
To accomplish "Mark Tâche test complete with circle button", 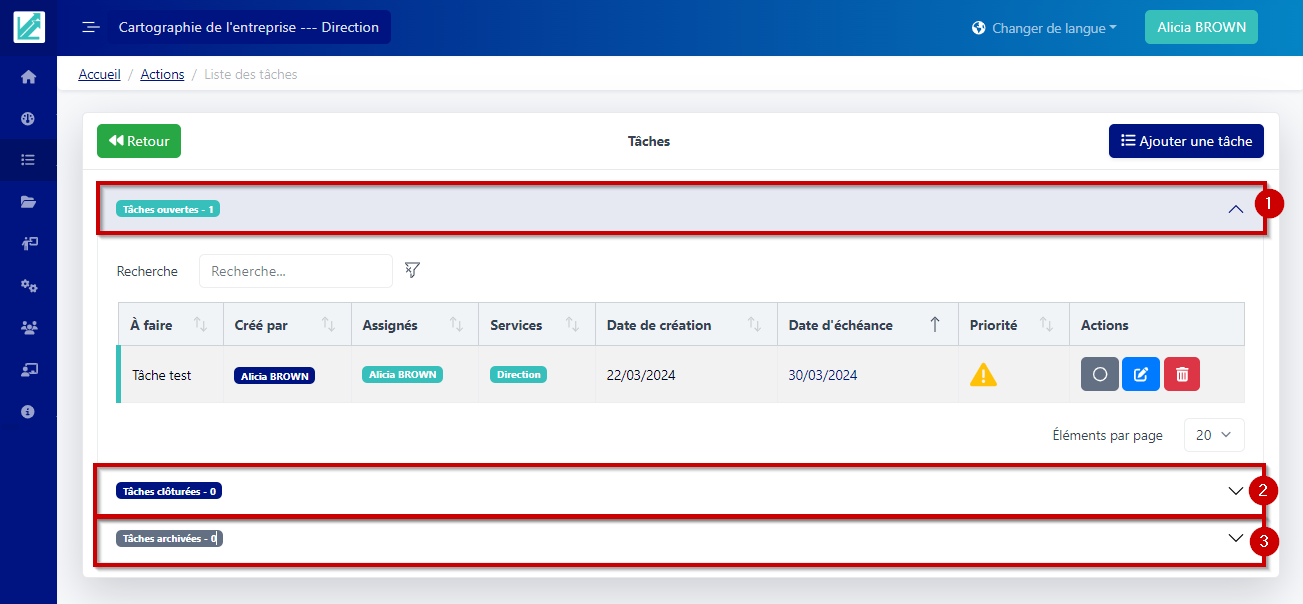I will coord(1100,374).
